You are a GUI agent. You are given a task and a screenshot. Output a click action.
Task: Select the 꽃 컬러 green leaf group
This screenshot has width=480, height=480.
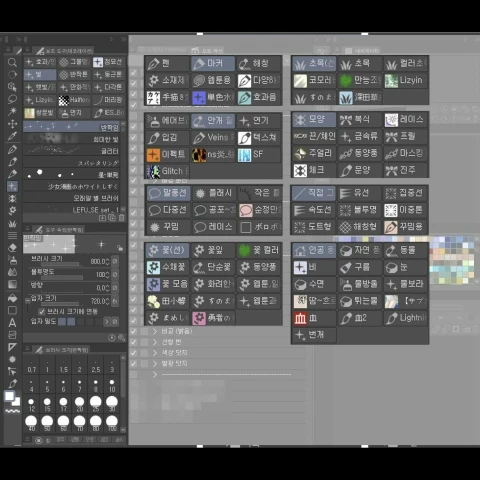(x=259, y=250)
